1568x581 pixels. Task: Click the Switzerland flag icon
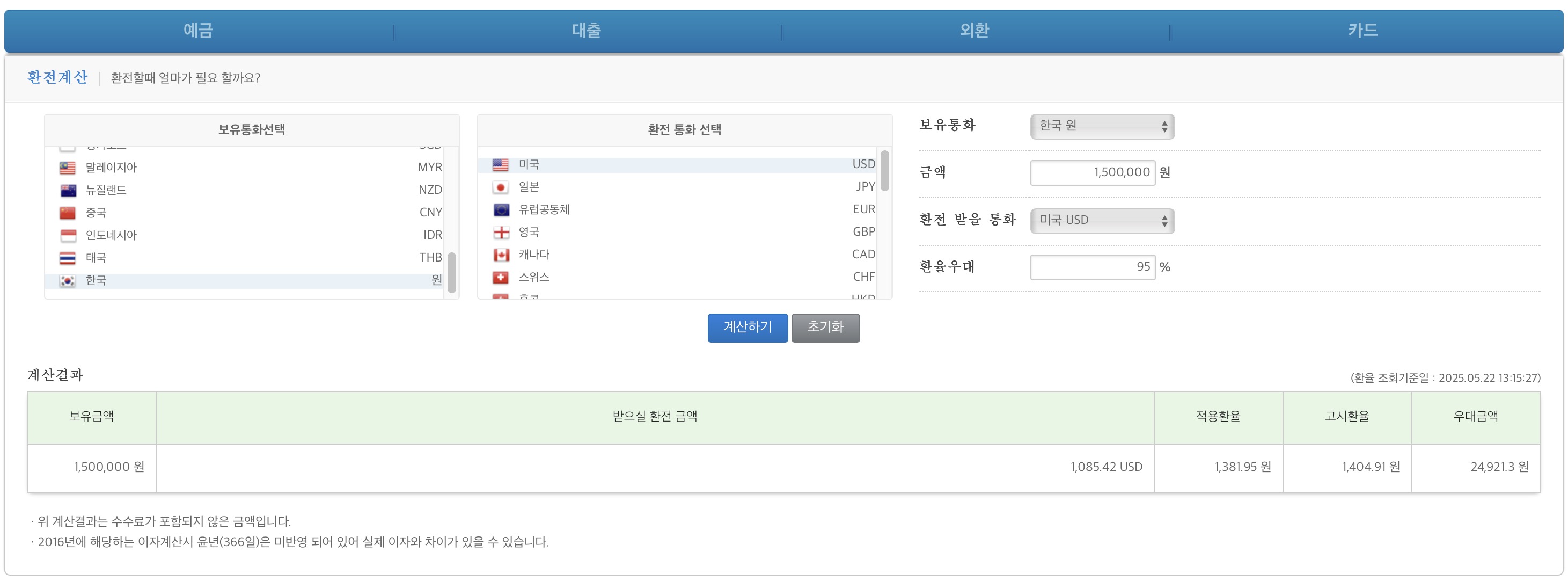(x=500, y=277)
